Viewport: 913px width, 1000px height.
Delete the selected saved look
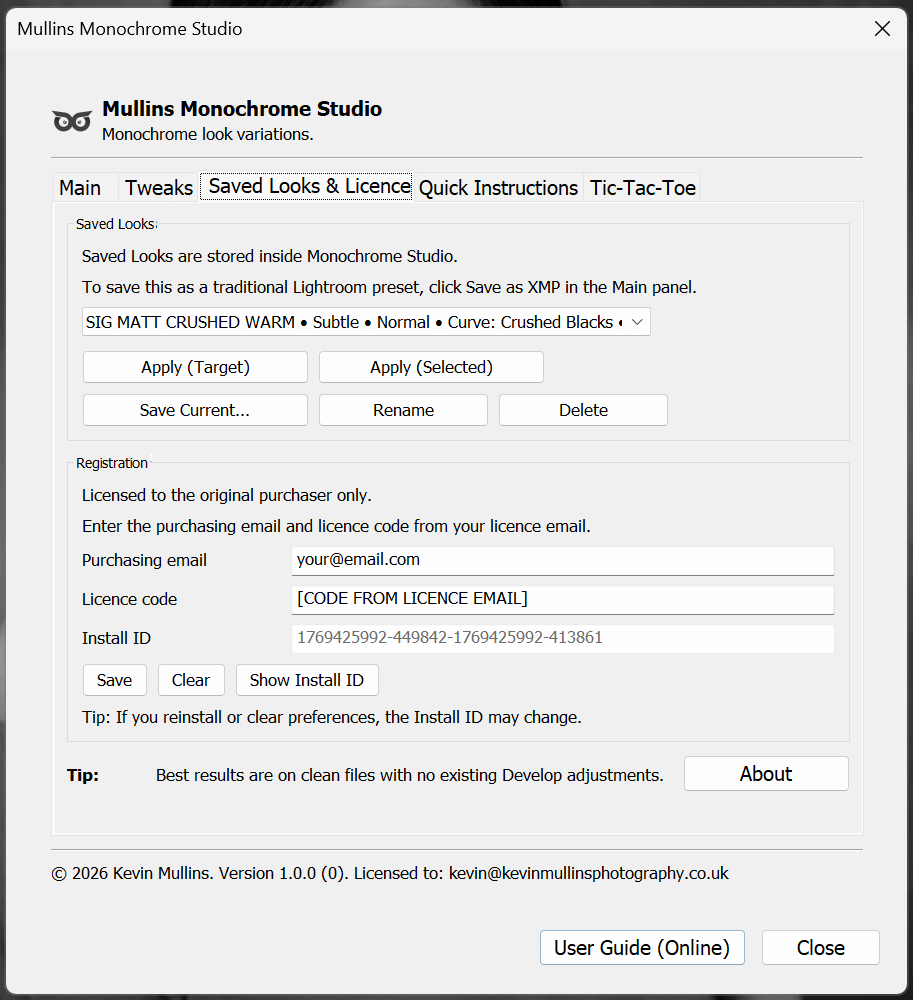(582, 410)
